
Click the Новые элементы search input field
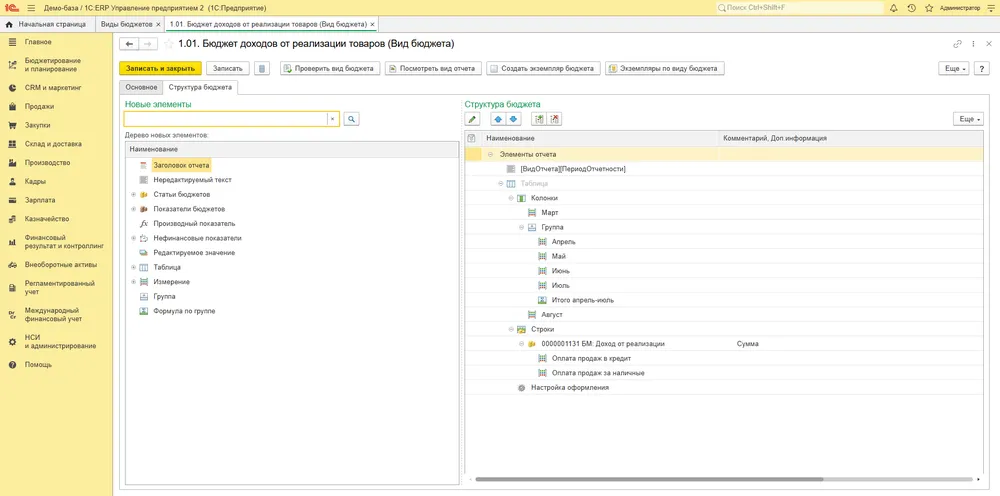coord(226,119)
